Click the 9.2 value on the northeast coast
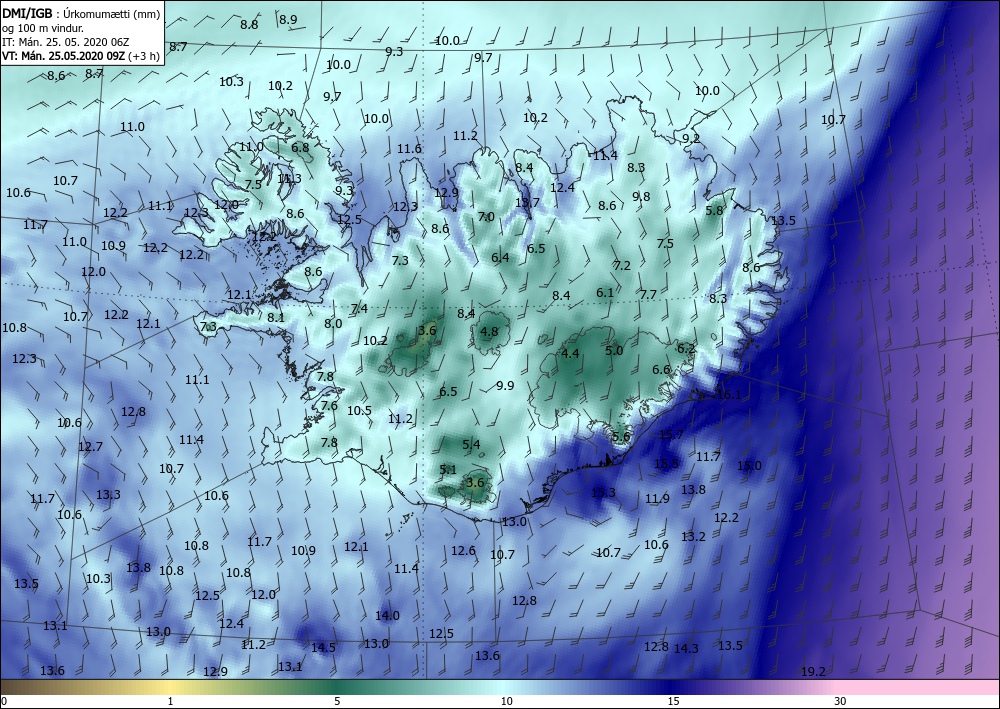The width and height of the screenshot is (1000, 709). [x=691, y=138]
